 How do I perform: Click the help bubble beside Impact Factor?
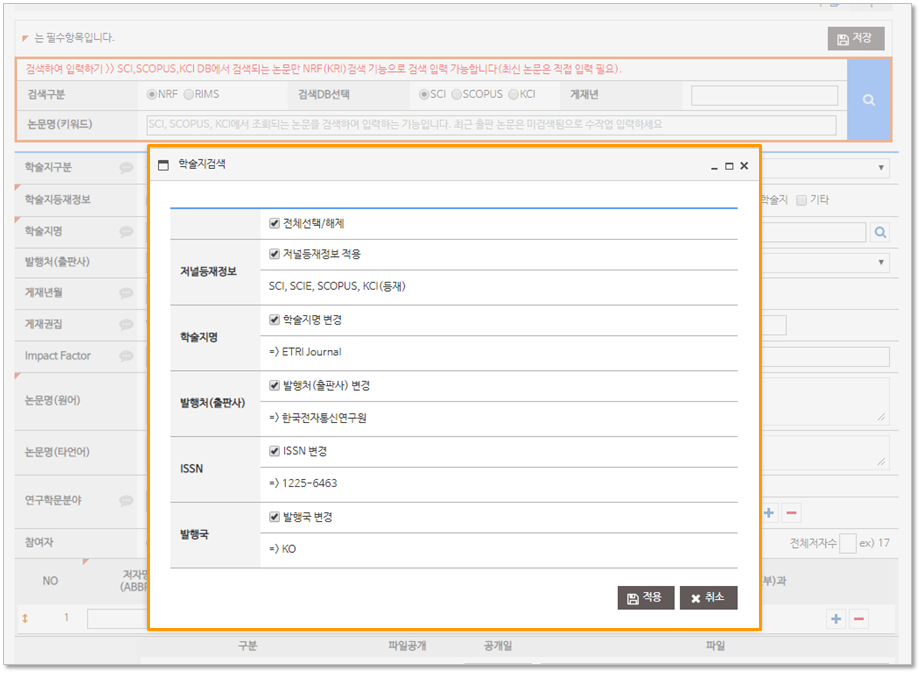click(x=126, y=356)
